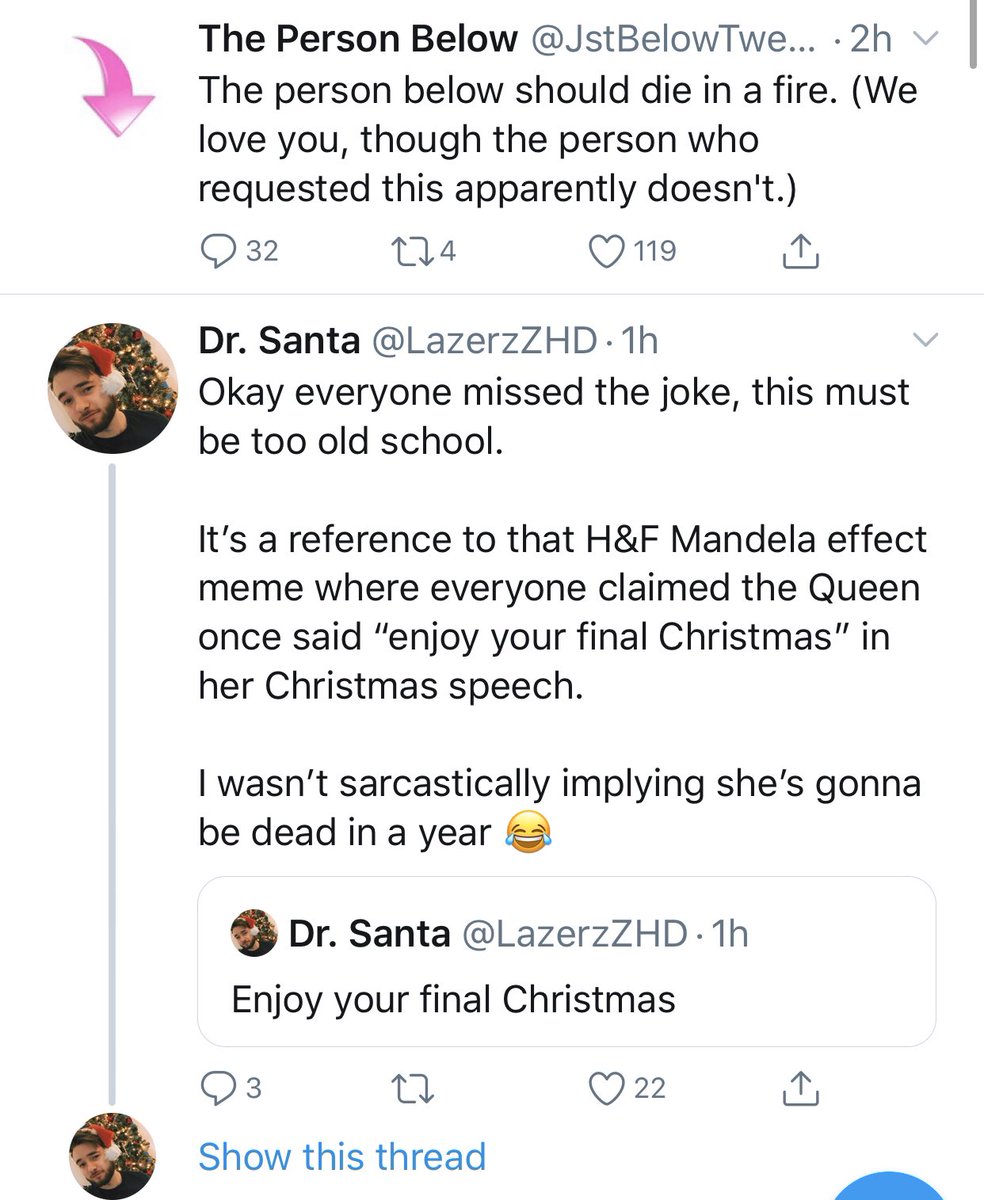Click the Show this thread link
This screenshot has width=984, height=1200.
coord(342,1156)
